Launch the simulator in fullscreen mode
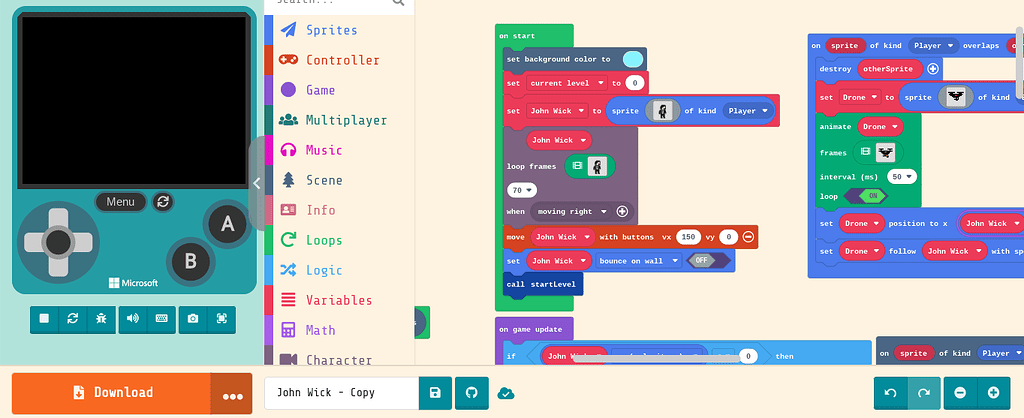 coord(221,319)
